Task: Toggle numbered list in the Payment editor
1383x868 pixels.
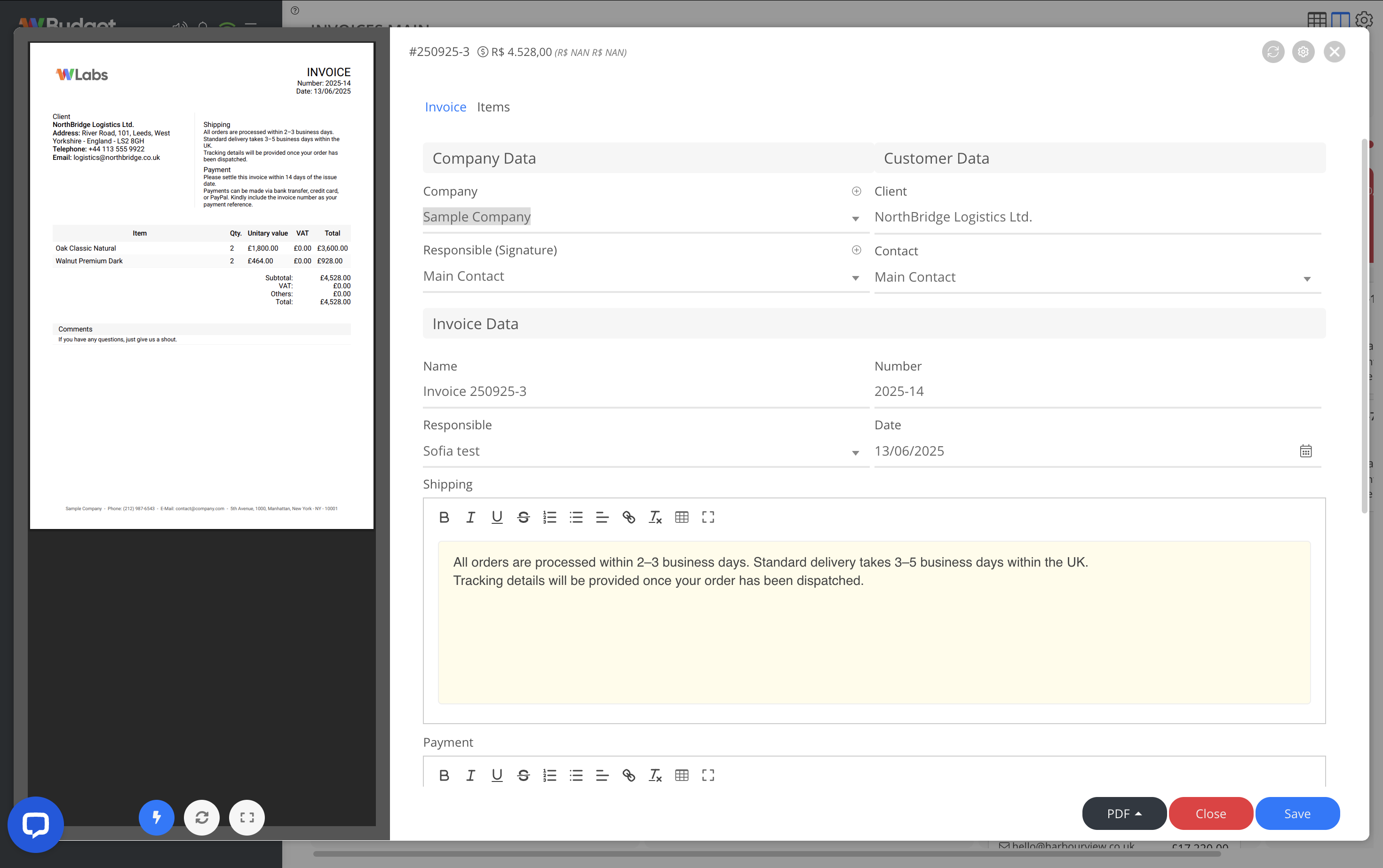Action: [549, 775]
